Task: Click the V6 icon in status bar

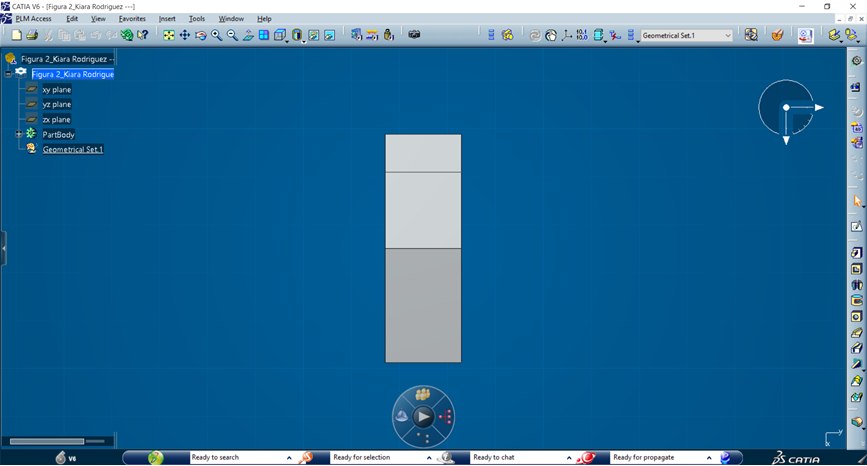Action: click(x=66, y=458)
